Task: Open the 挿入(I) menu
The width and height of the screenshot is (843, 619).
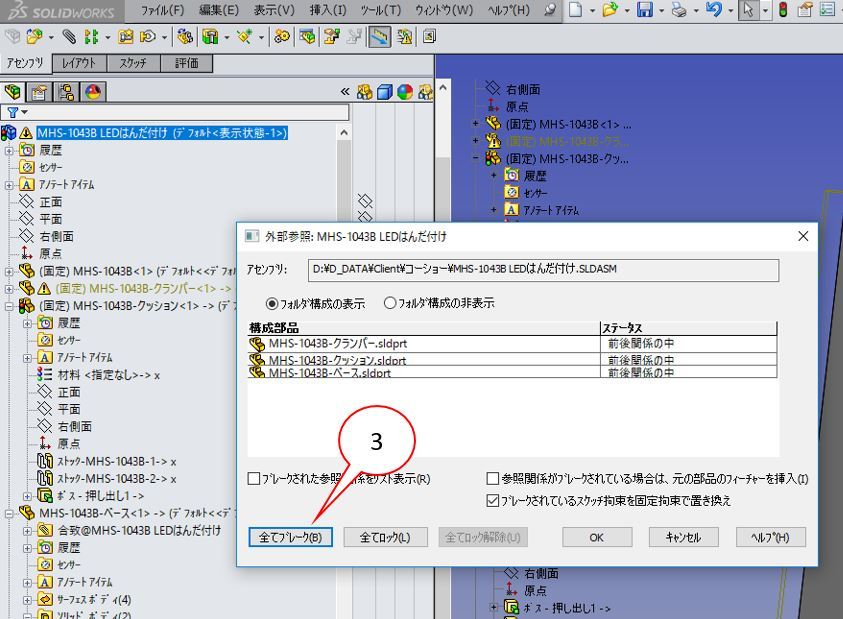Action: pyautogui.click(x=328, y=10)
